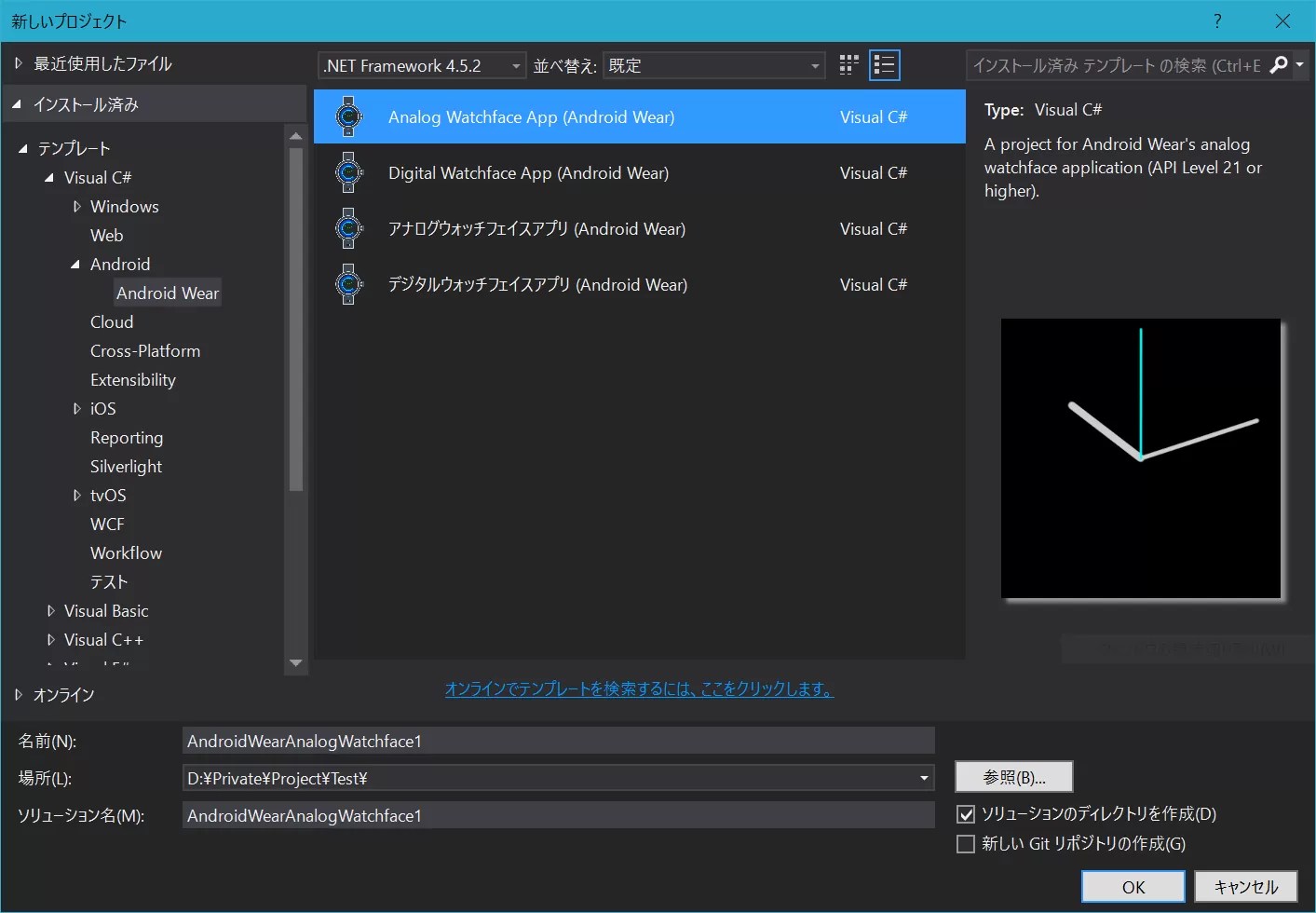
Task: Click the OK button
Action: click(x=1133, y=887)
